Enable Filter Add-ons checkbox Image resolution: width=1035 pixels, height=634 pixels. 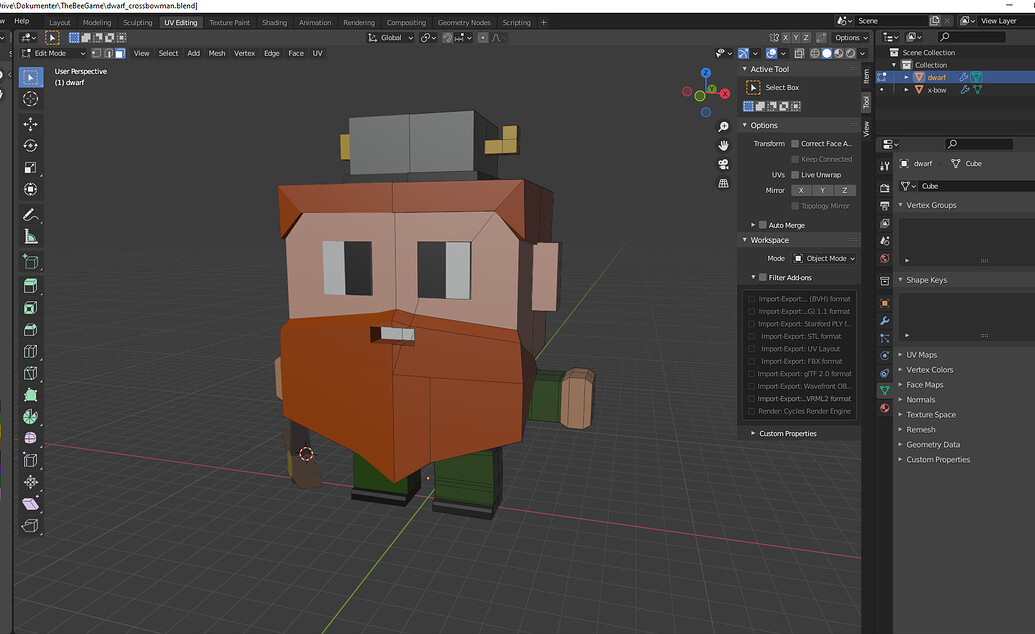762,277
